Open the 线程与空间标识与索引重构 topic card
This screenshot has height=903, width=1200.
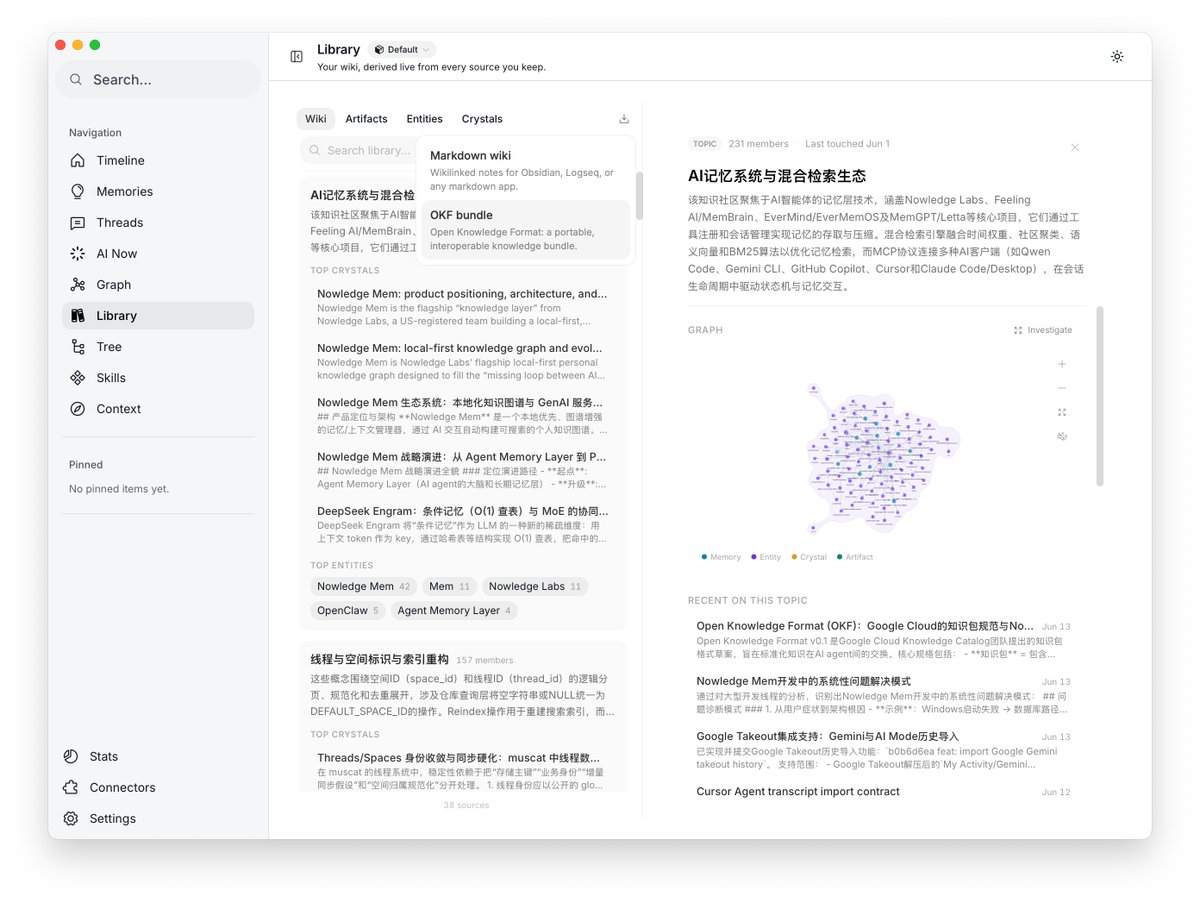(462, 716)
